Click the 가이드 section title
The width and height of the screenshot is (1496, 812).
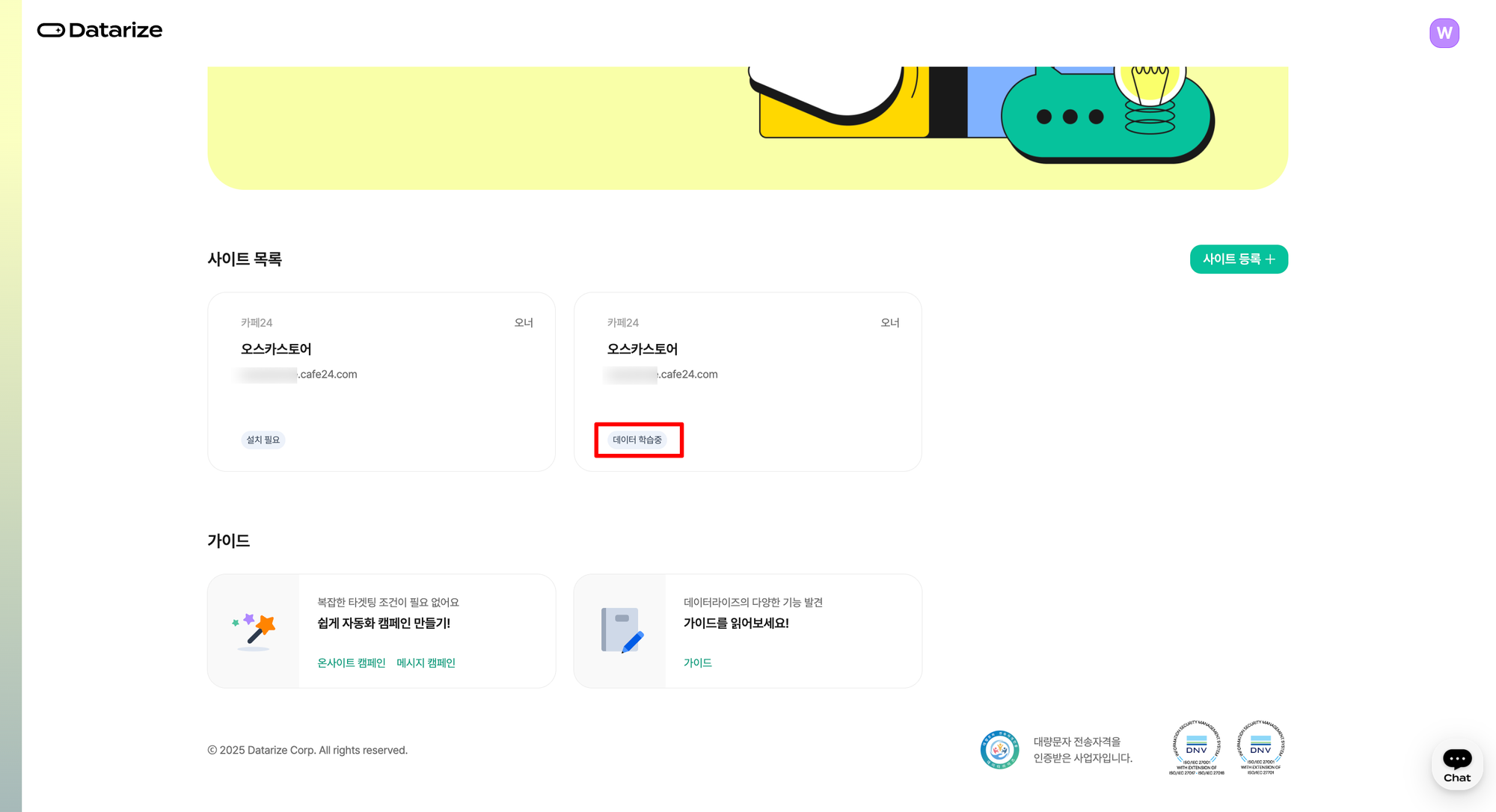(229, 541)
